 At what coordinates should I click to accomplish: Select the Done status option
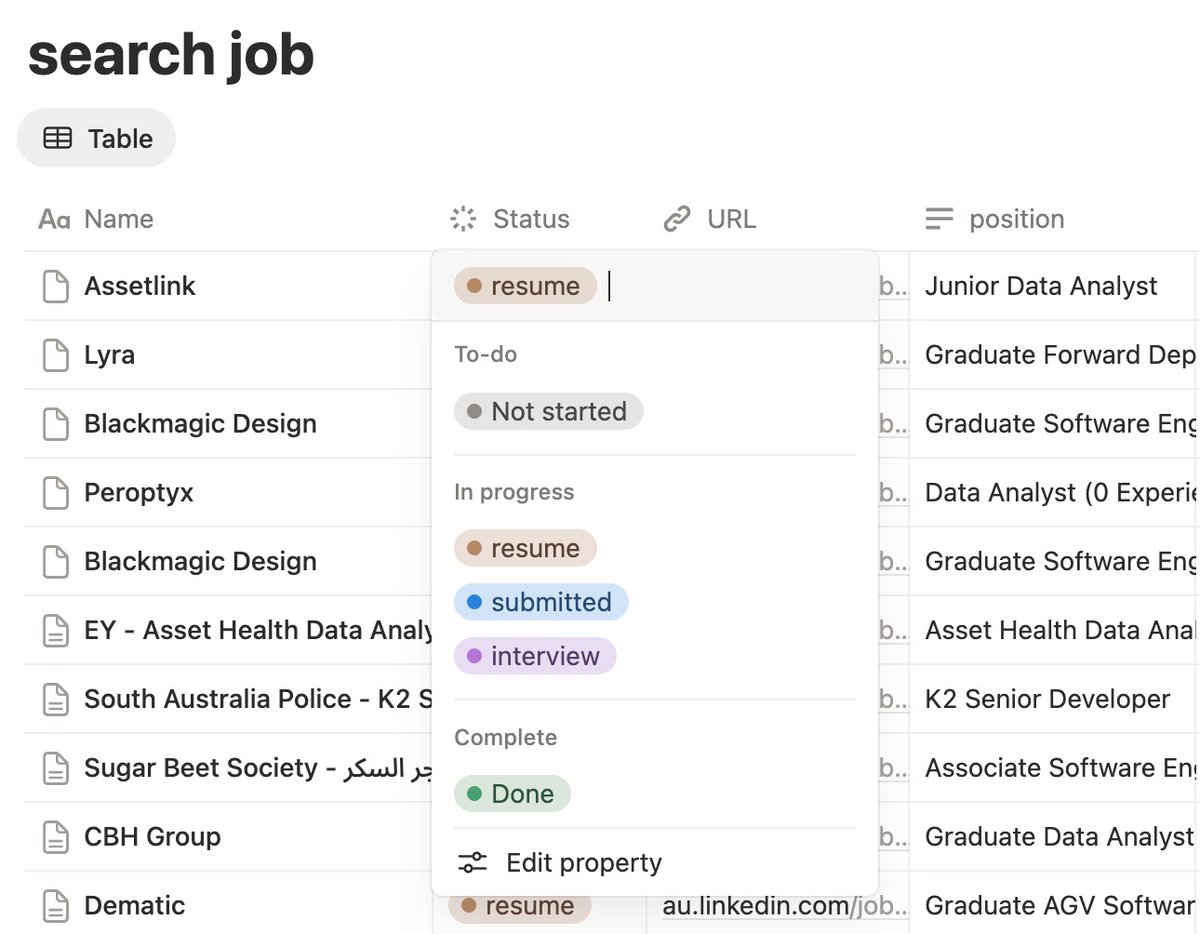512,794
